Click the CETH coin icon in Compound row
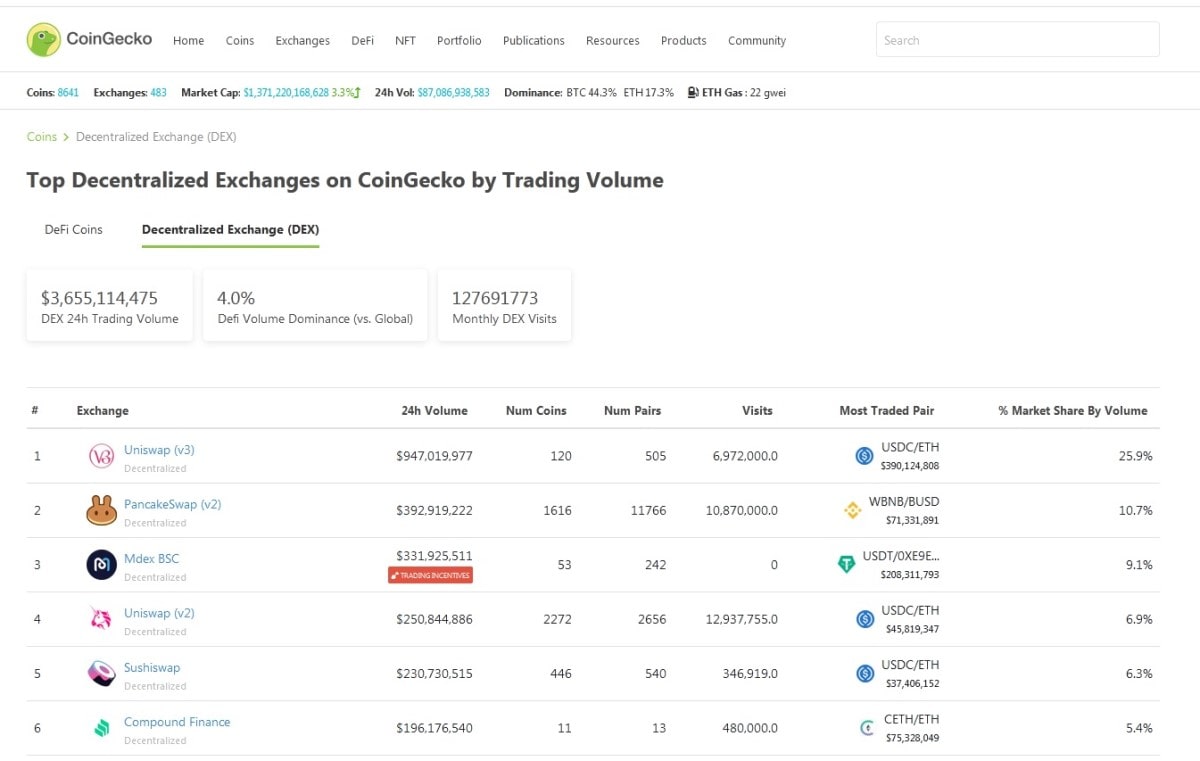The width and height of the screenshot is (1200, 761). pyautogui.click(x=868, y=728)
